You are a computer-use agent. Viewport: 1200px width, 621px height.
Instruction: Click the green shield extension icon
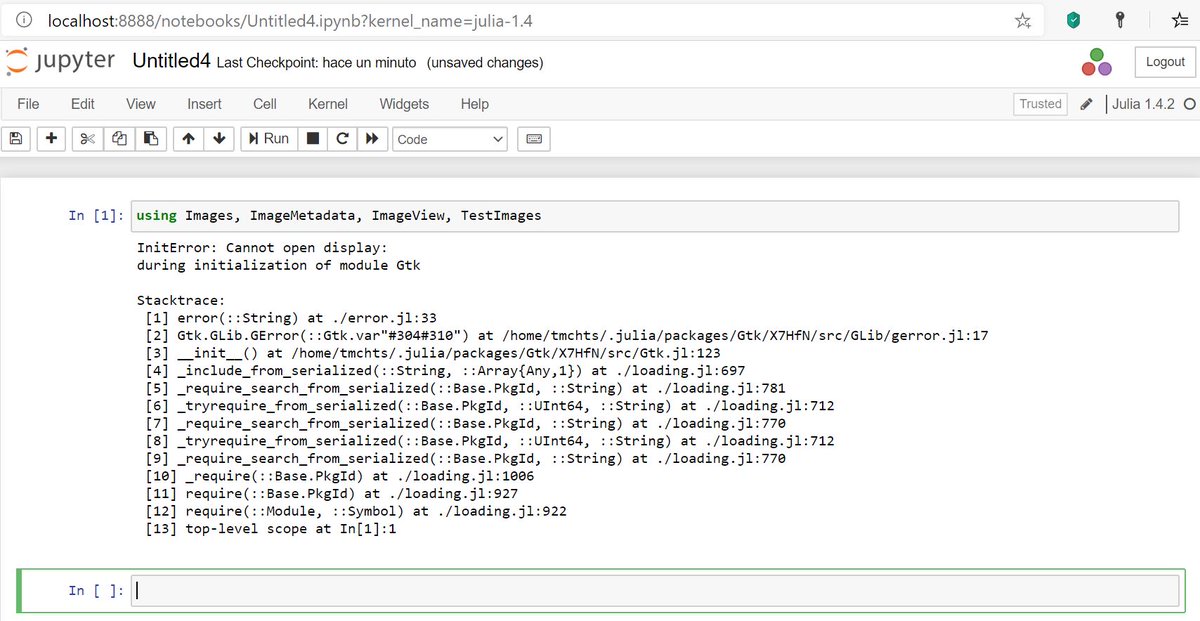click(1074, 20)
